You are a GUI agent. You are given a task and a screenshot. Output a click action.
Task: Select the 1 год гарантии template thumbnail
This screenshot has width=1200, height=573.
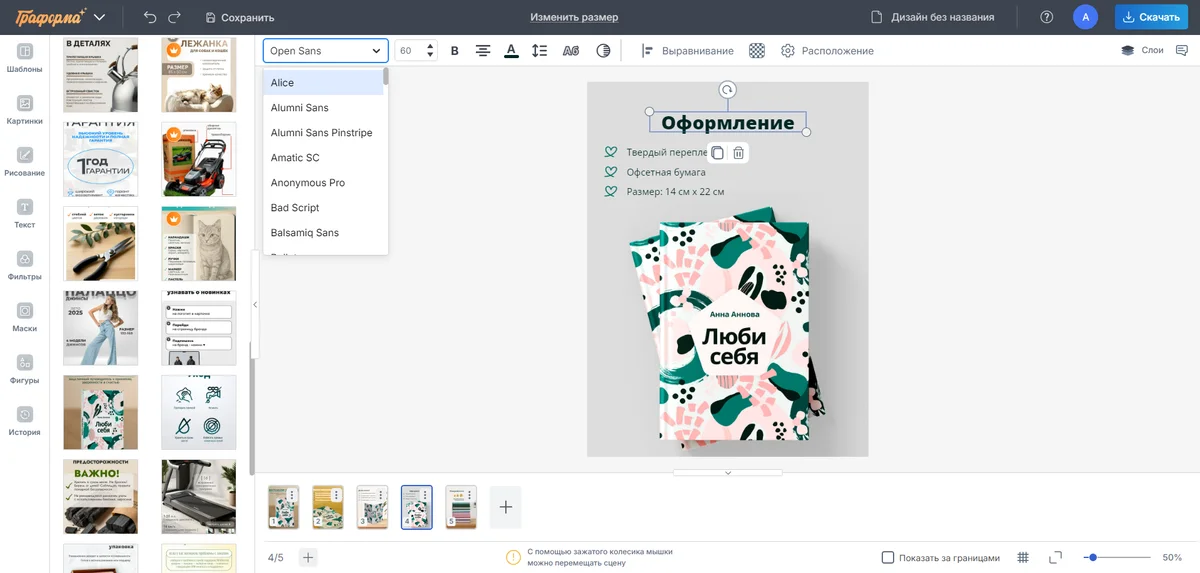(100, 160)
